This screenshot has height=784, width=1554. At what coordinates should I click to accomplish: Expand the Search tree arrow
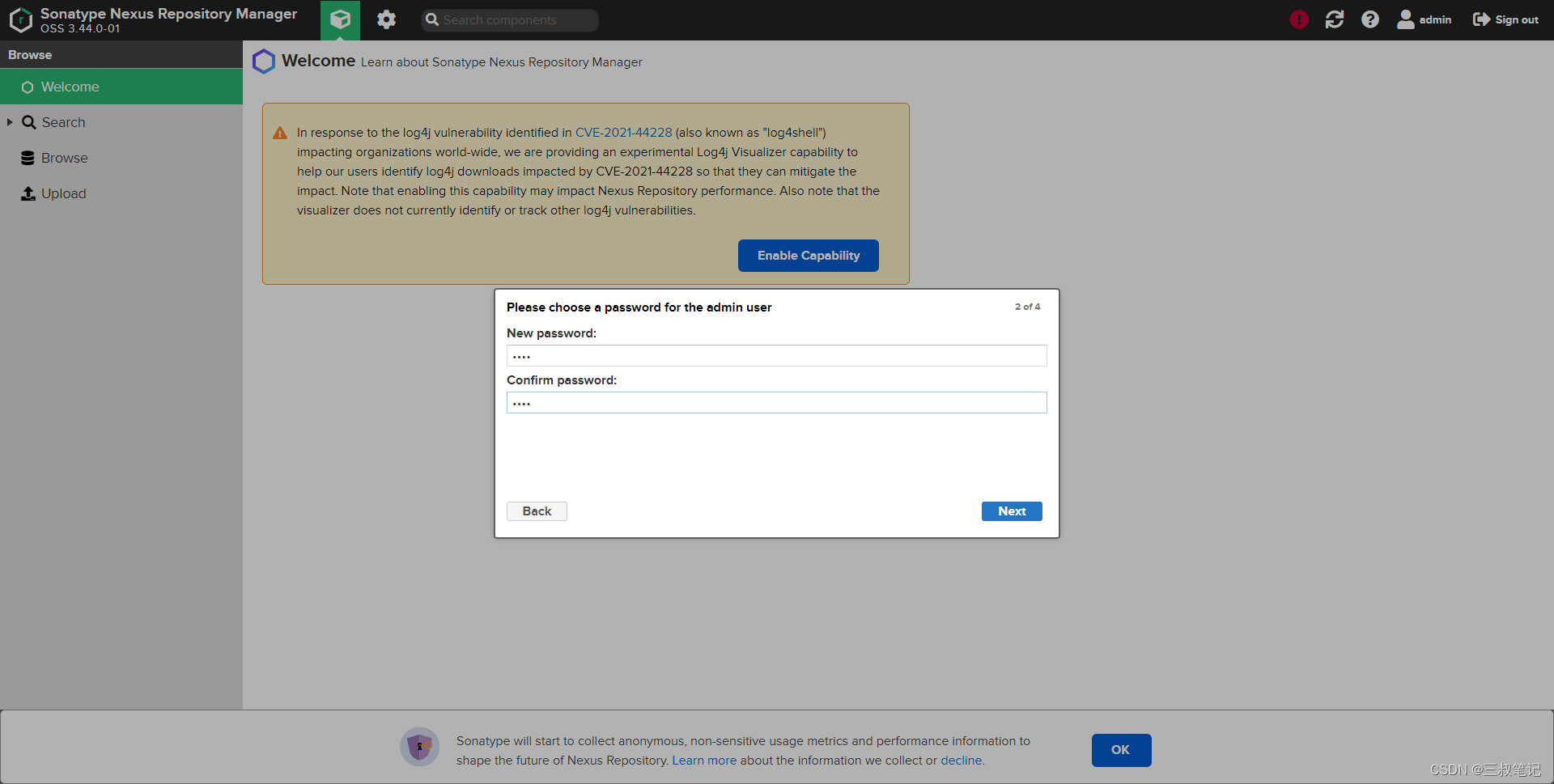[10, 122]
